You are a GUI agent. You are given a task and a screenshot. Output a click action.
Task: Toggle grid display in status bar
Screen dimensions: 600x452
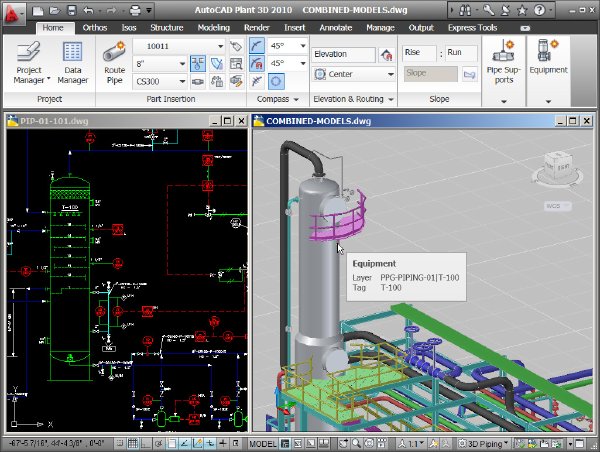133,444
